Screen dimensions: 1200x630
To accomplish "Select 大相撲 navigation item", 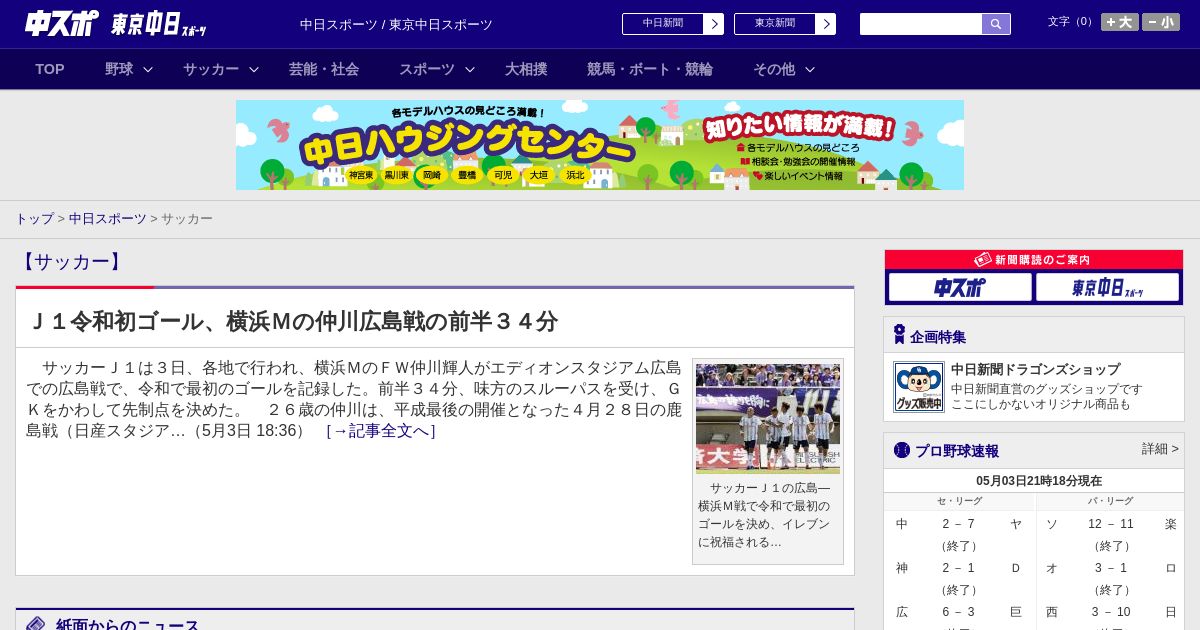I will coord(526,69).
